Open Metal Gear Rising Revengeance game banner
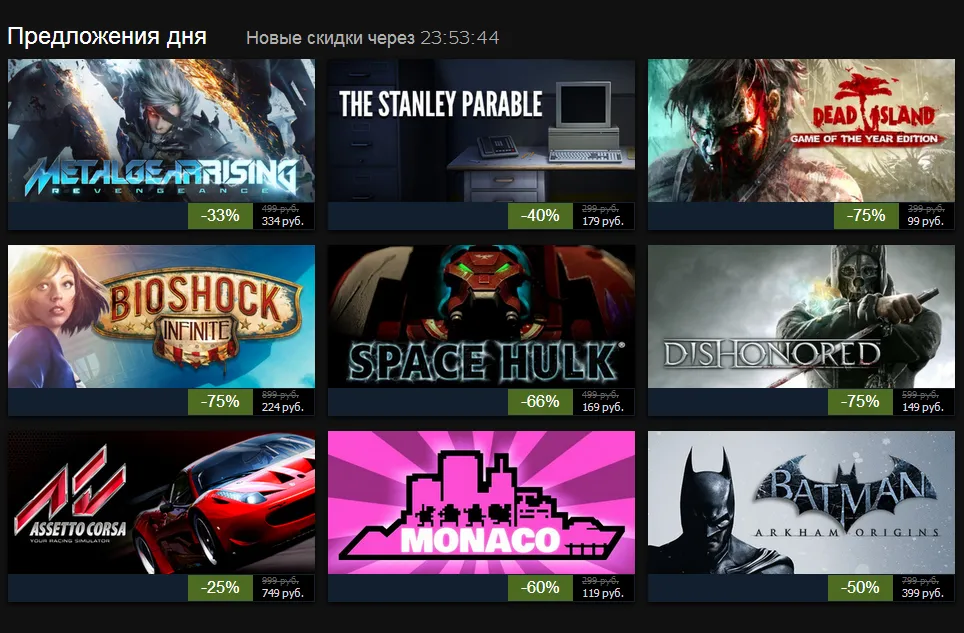This screenshot has height=633, width=964. (x=161, y=130)
